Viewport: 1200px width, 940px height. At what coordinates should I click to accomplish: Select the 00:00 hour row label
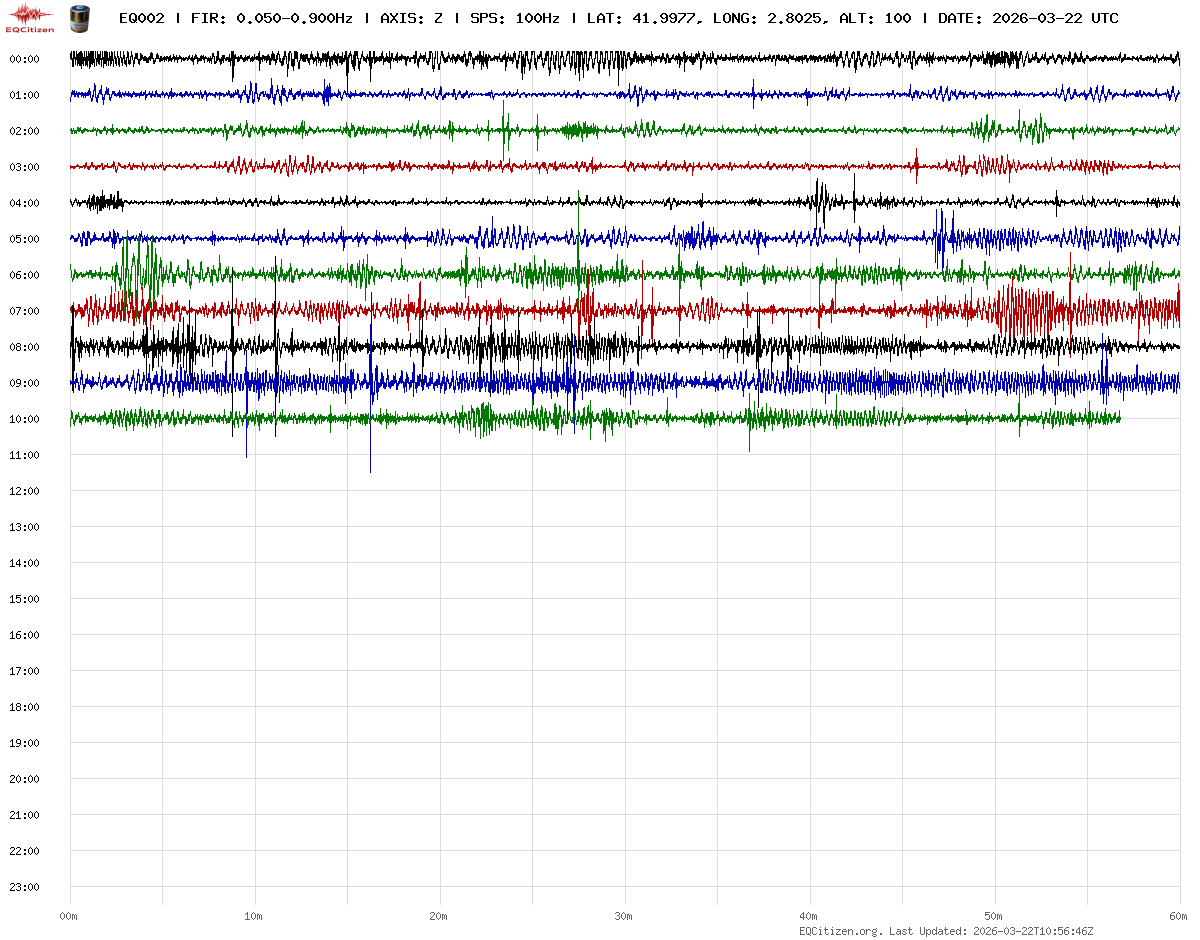(24, 59)
